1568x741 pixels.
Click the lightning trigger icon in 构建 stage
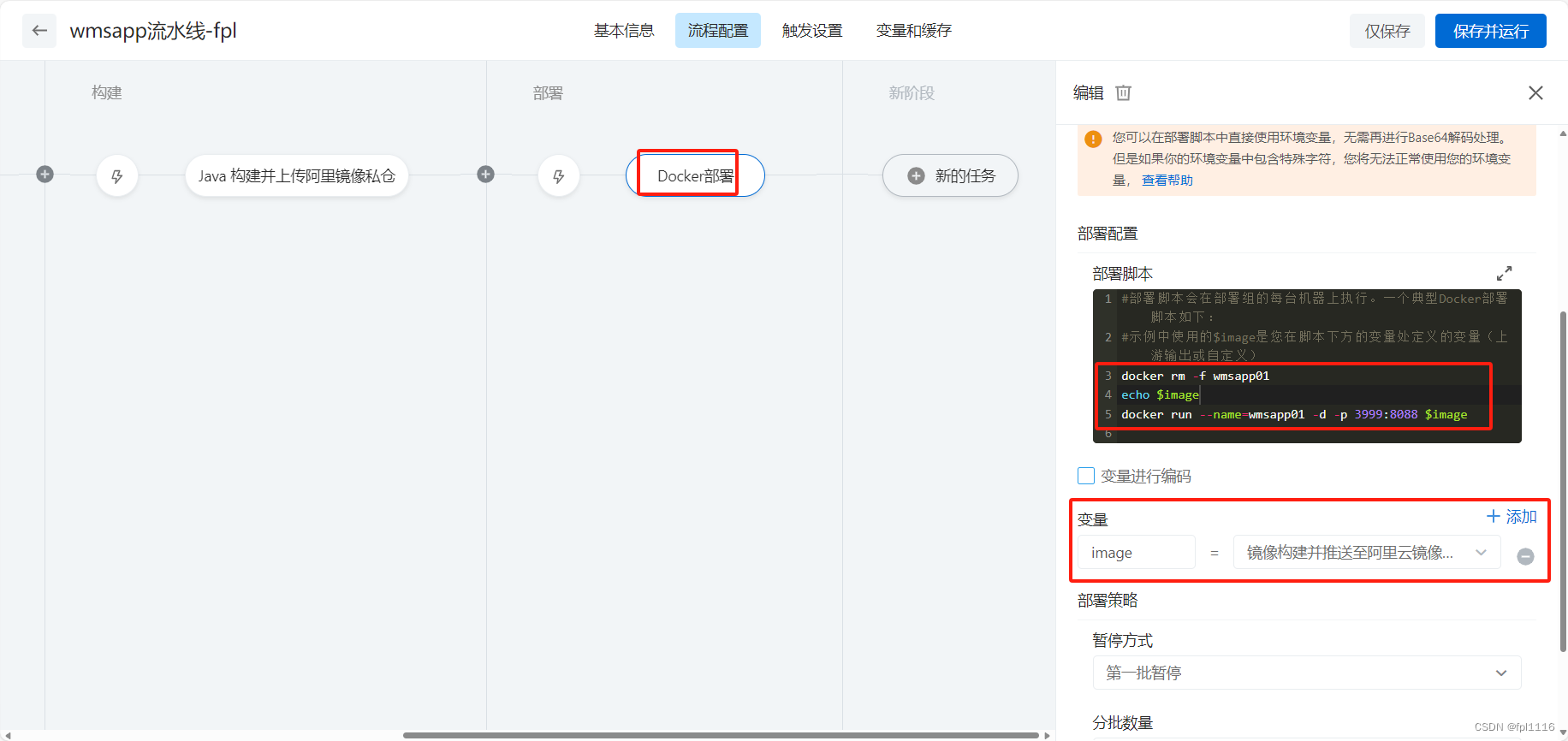click(117, 176)
